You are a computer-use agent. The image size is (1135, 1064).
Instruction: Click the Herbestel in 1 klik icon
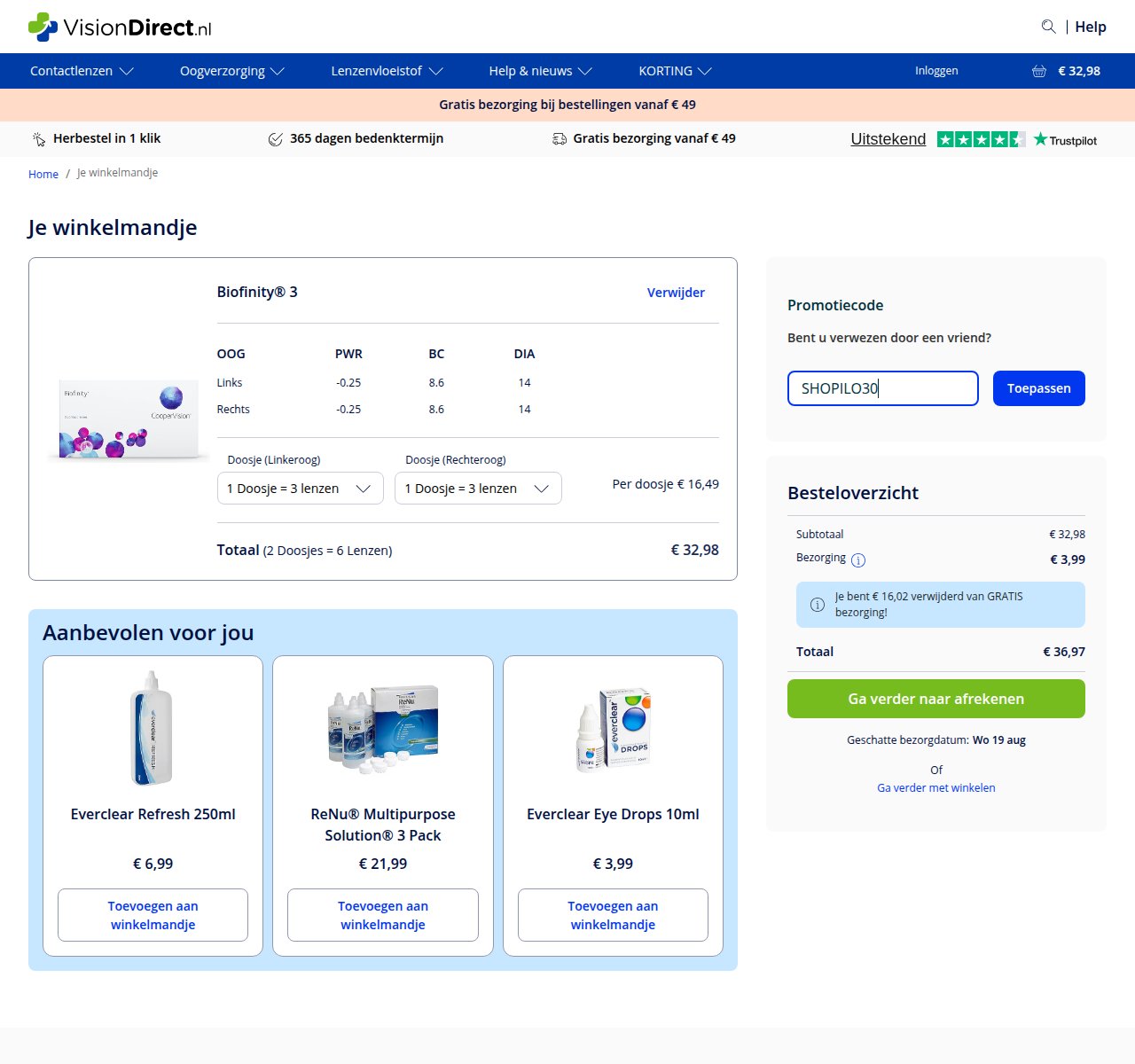[39, 139]
